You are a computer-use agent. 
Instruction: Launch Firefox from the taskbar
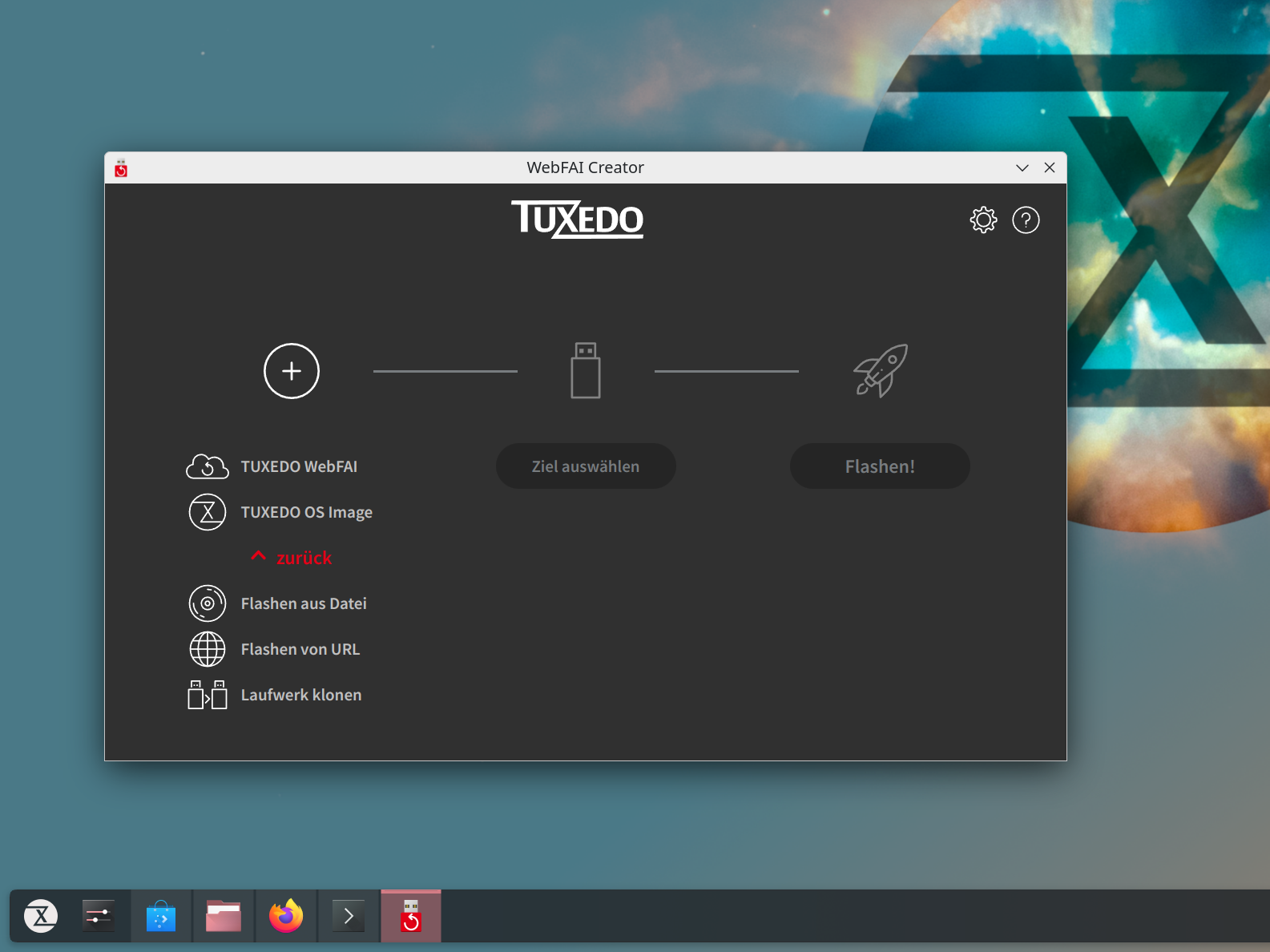(x=286, y=916)
